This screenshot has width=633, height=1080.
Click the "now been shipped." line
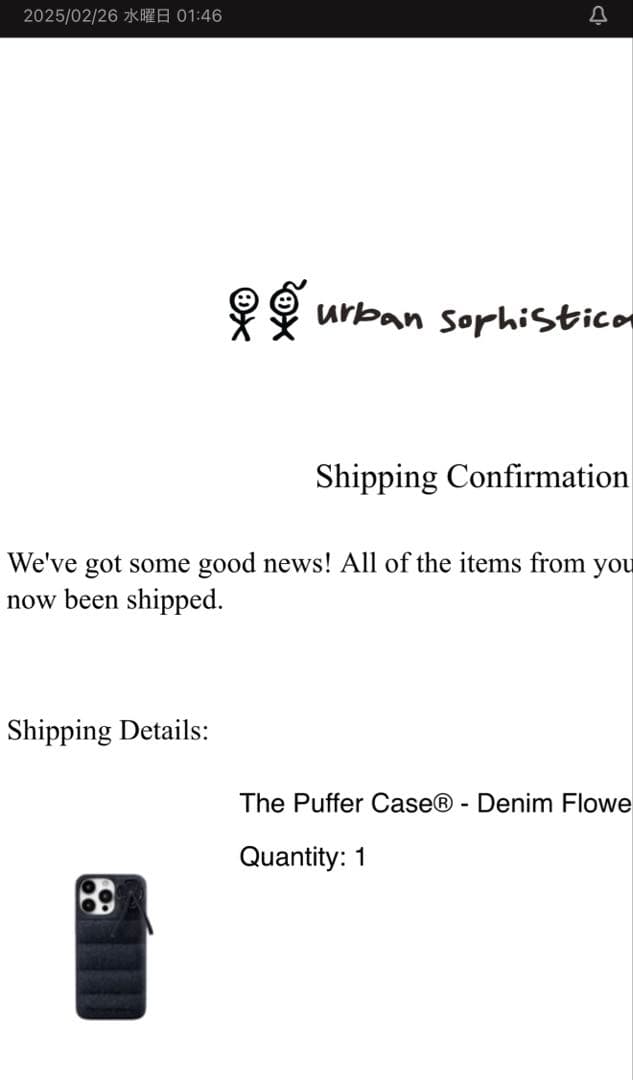[x=114, y=602]
